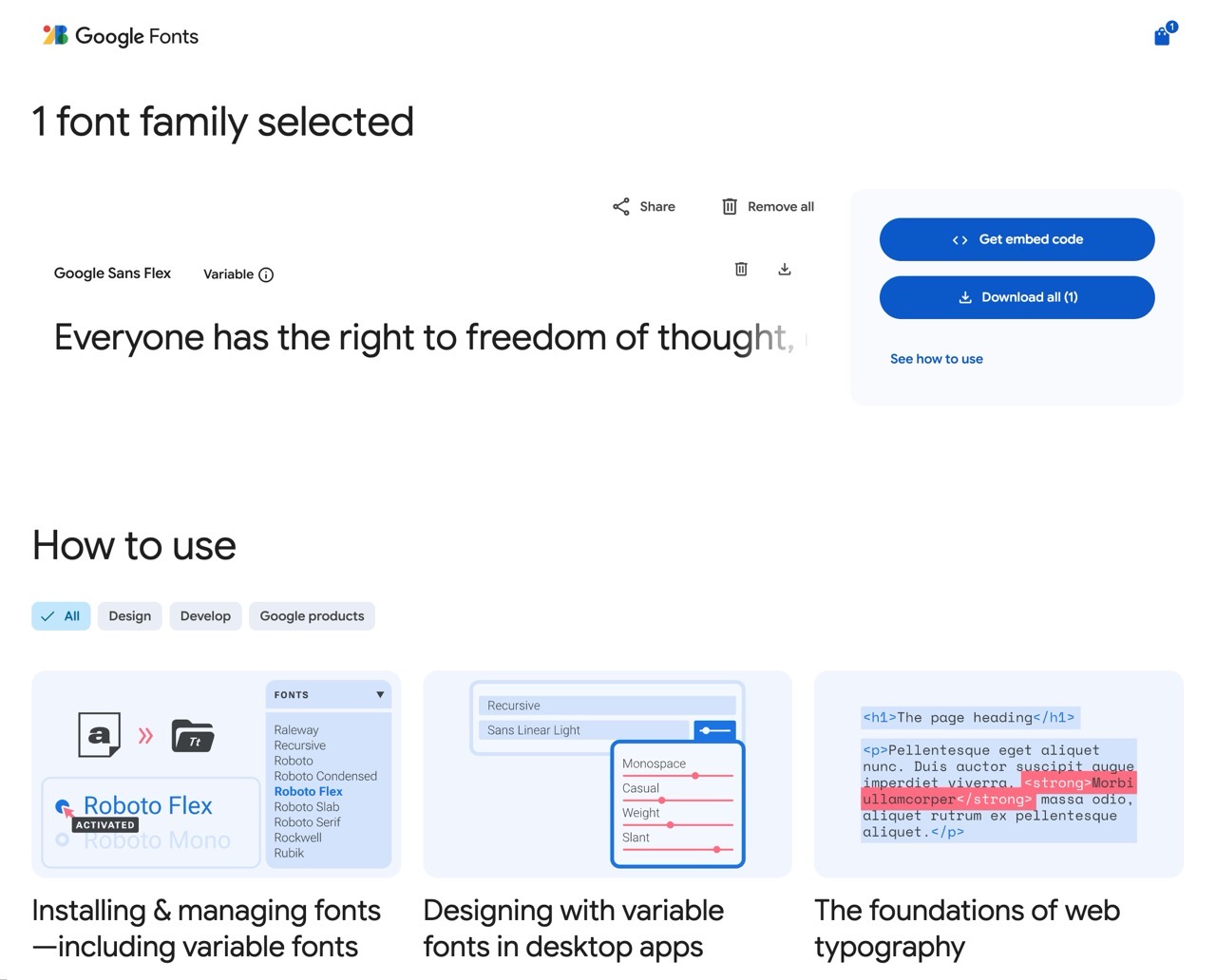Enable the Develop filter chip

pos(205,615)
